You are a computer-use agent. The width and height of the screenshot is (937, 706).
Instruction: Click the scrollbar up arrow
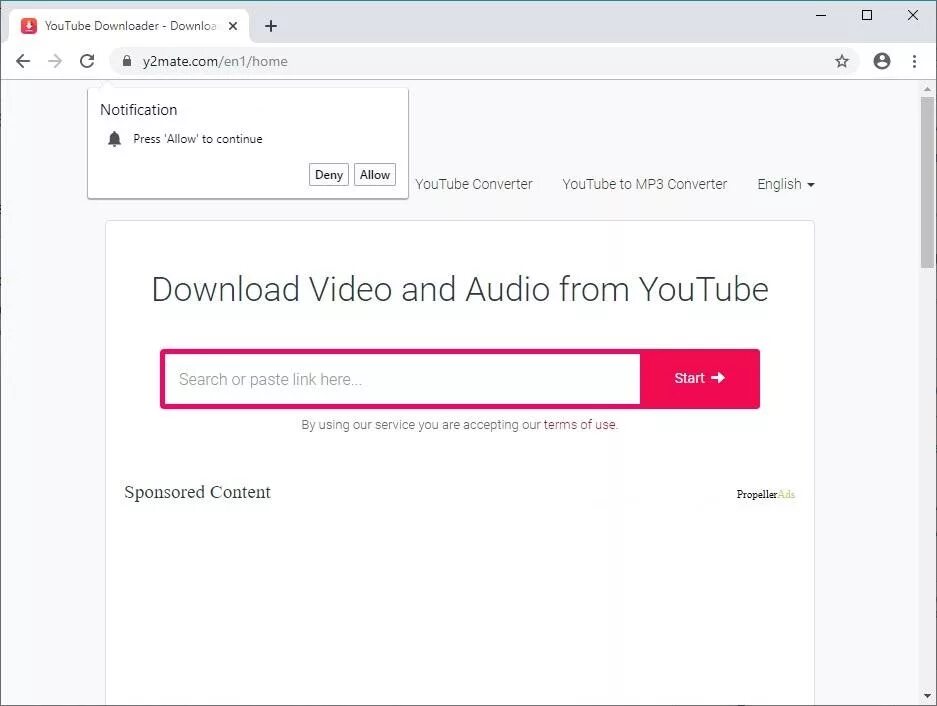pos(927,90)
